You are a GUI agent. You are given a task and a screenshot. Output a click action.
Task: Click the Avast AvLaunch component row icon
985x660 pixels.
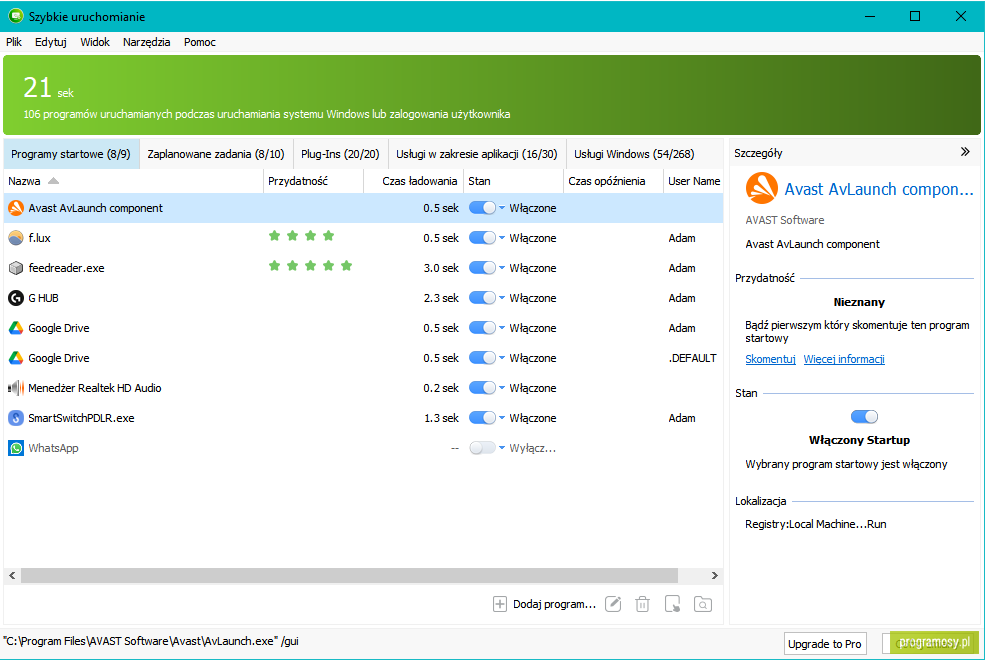coord(16,208)
